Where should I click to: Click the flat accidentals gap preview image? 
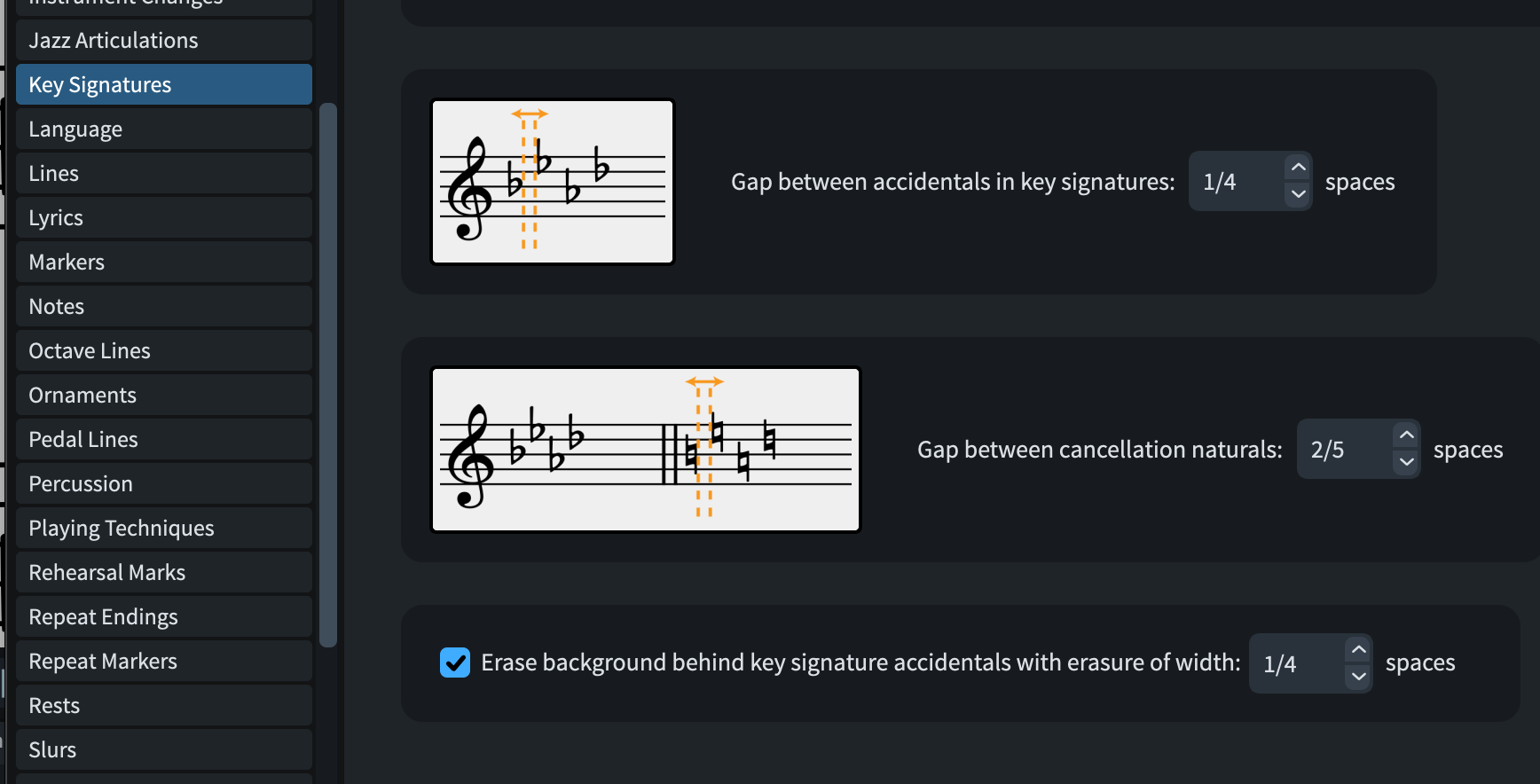click(x=553, y=182)
